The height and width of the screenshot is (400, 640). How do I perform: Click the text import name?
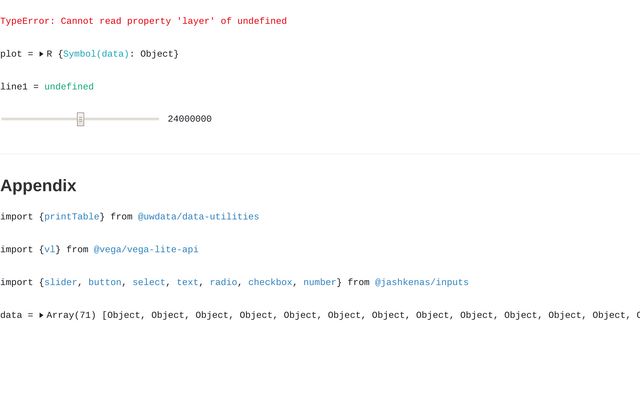tap(187, 282)
